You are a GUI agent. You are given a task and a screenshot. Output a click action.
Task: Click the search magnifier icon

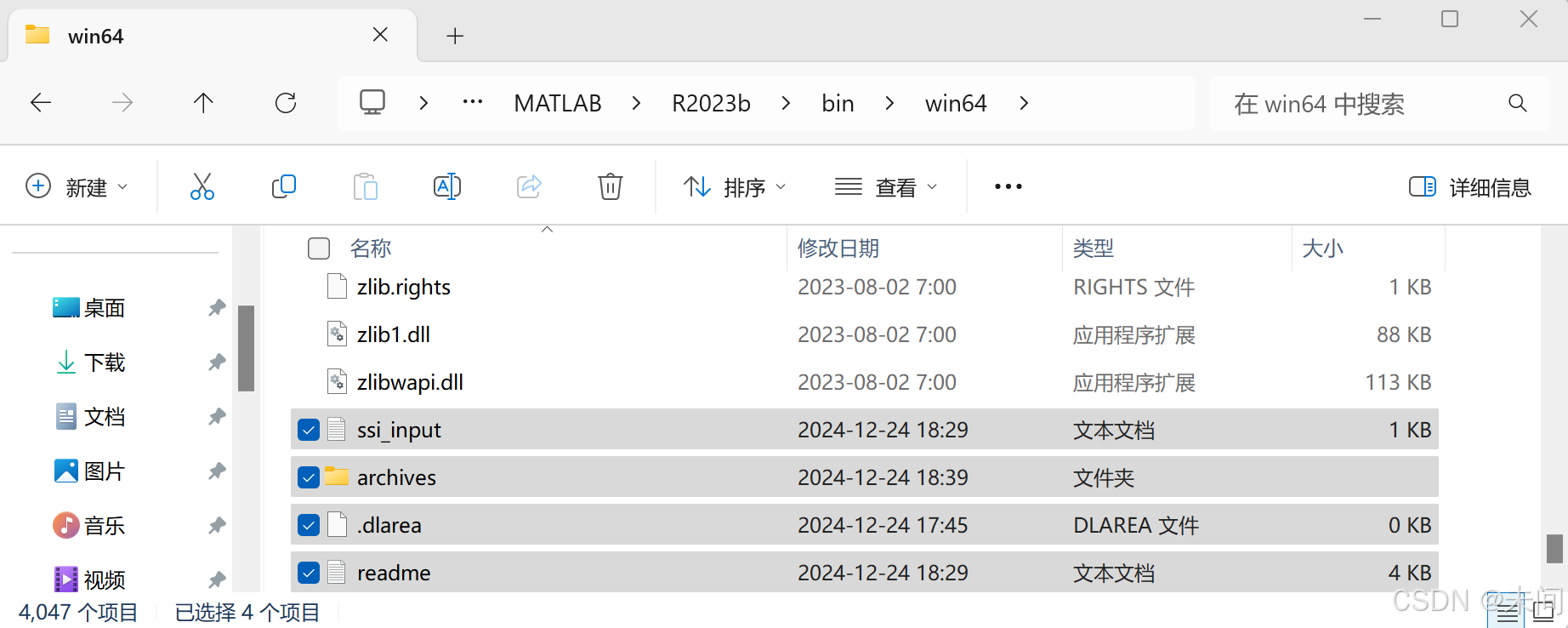point(1518,103)
